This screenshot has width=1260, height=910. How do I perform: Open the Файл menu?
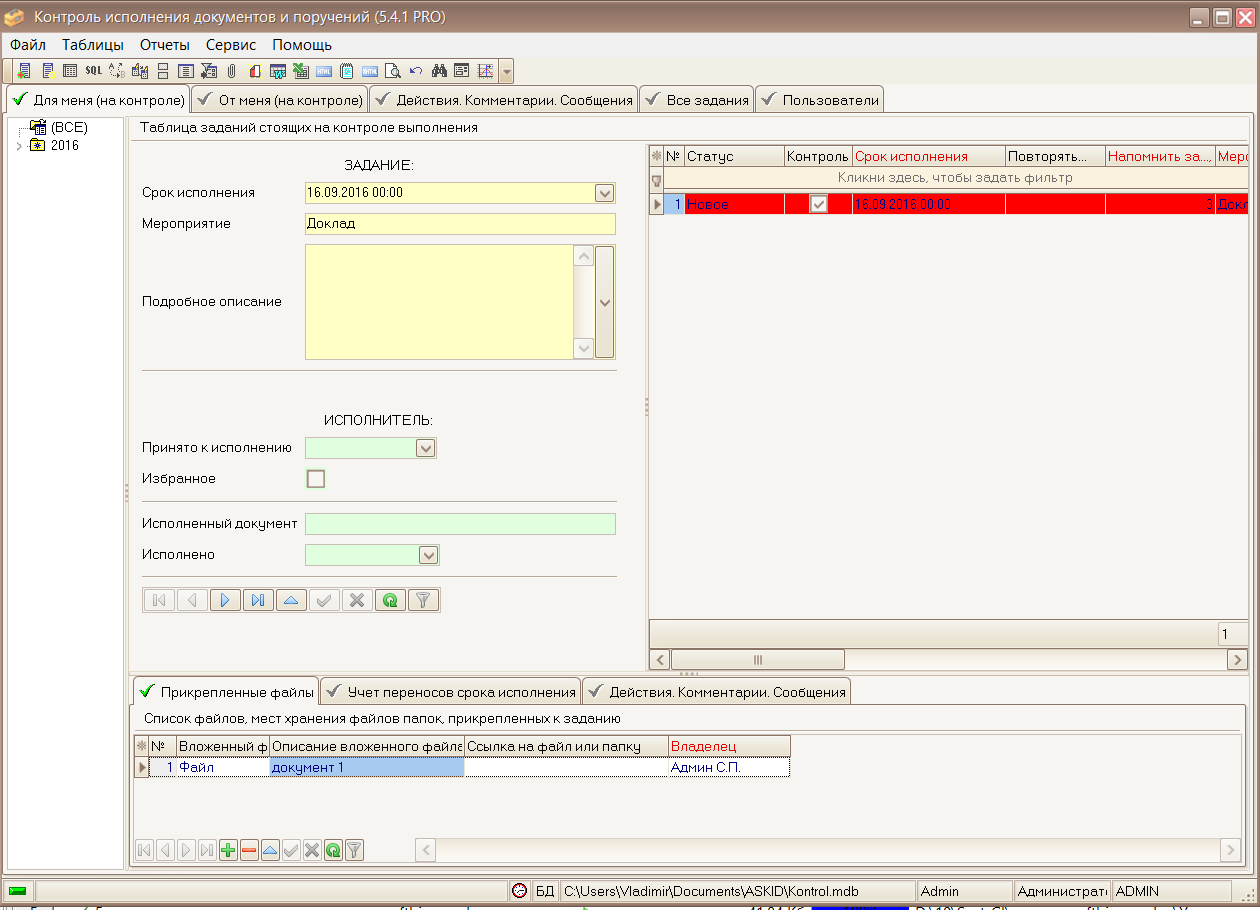28,45
